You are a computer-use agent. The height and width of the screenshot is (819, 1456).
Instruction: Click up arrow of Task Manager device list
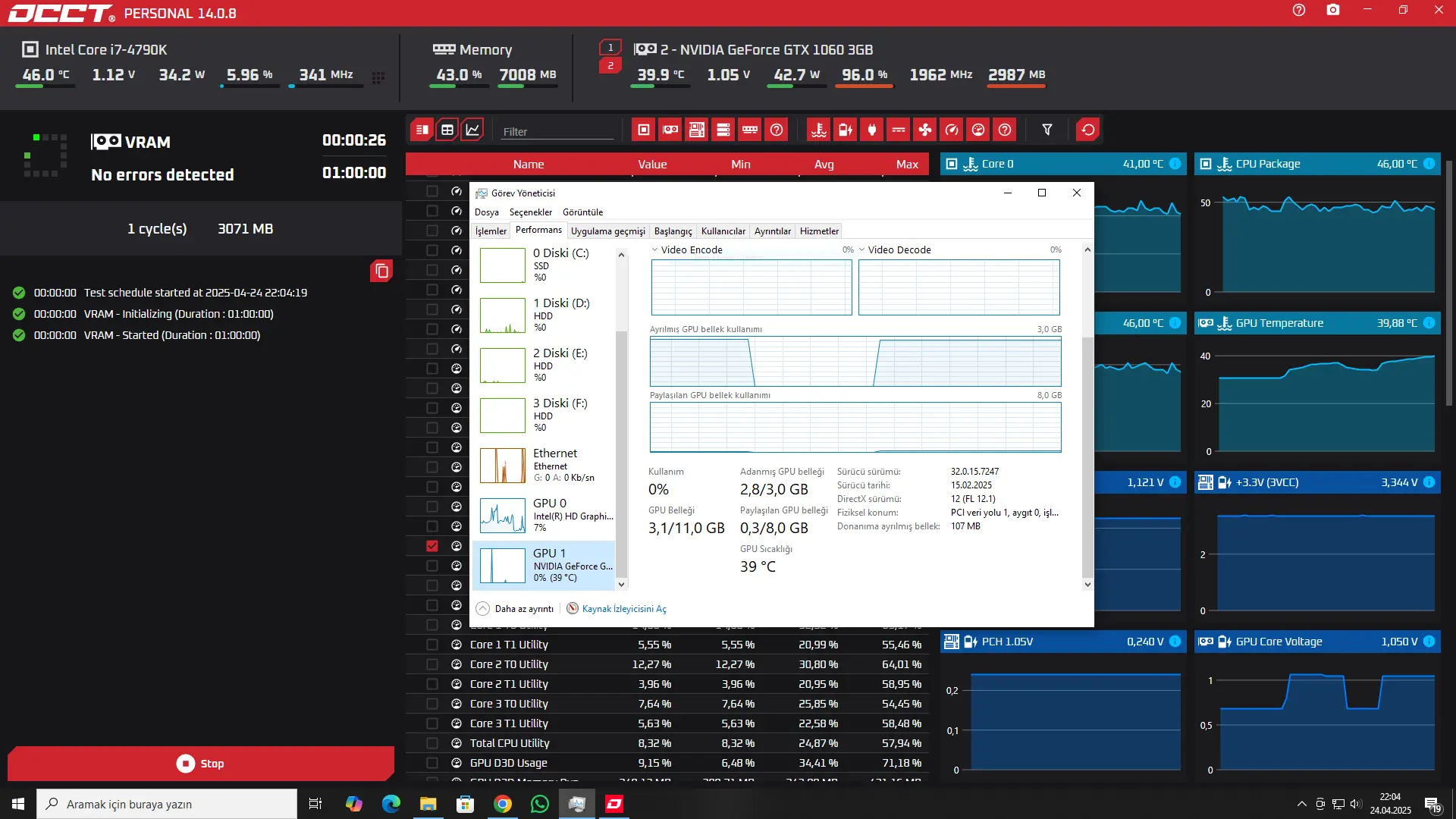coord(622,255)
